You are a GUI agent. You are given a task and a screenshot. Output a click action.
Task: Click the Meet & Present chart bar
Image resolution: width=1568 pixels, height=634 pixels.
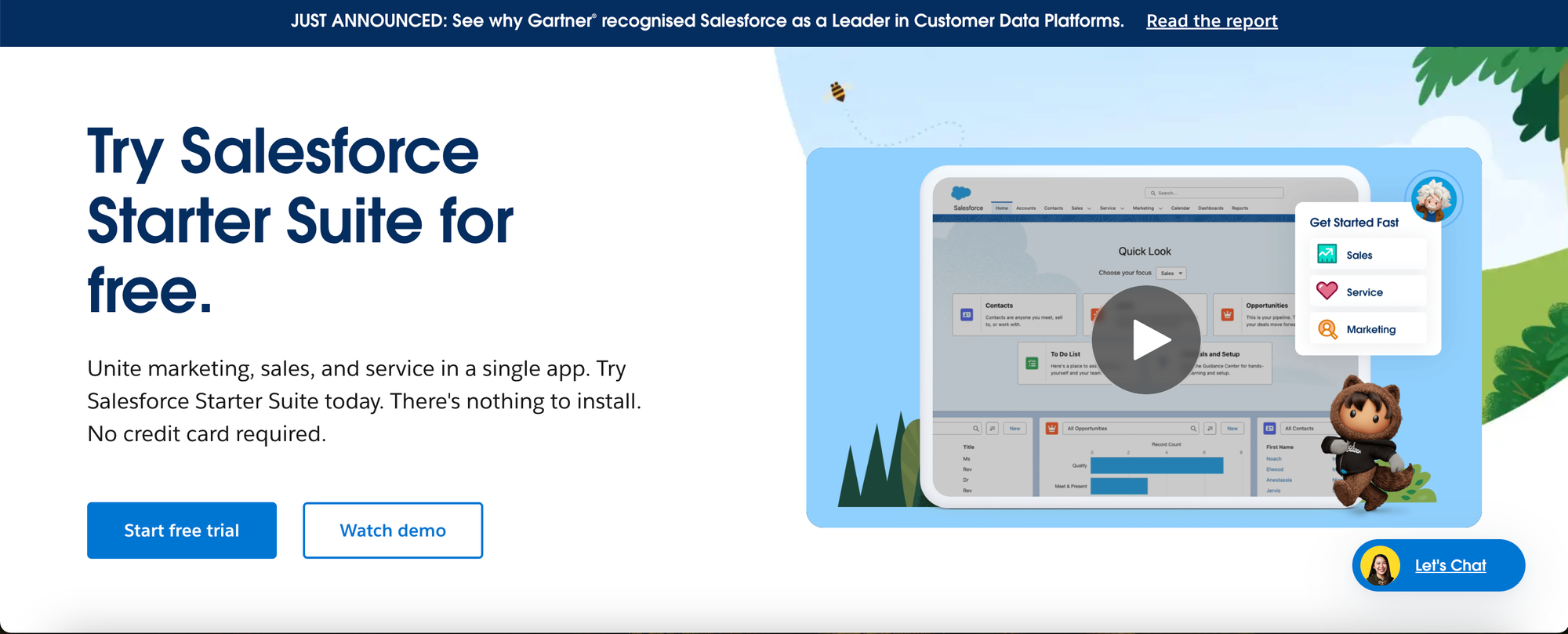[x=1119, y=486]
